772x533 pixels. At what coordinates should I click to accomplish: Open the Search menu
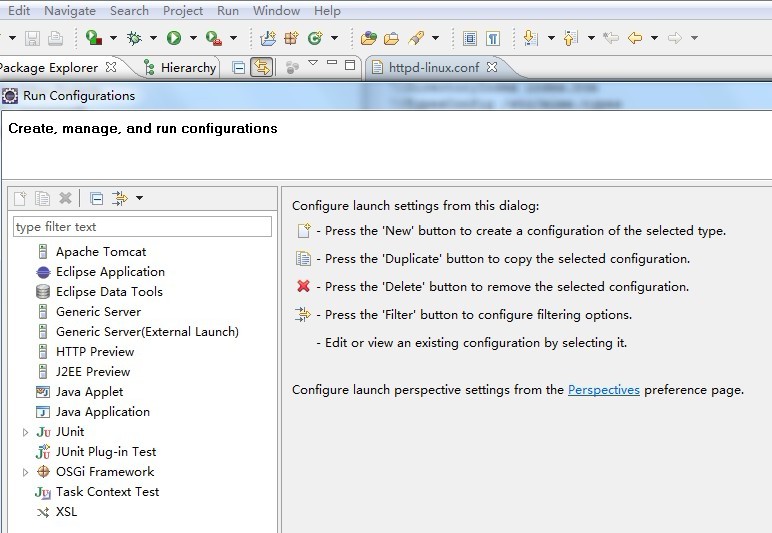(129, 10)
